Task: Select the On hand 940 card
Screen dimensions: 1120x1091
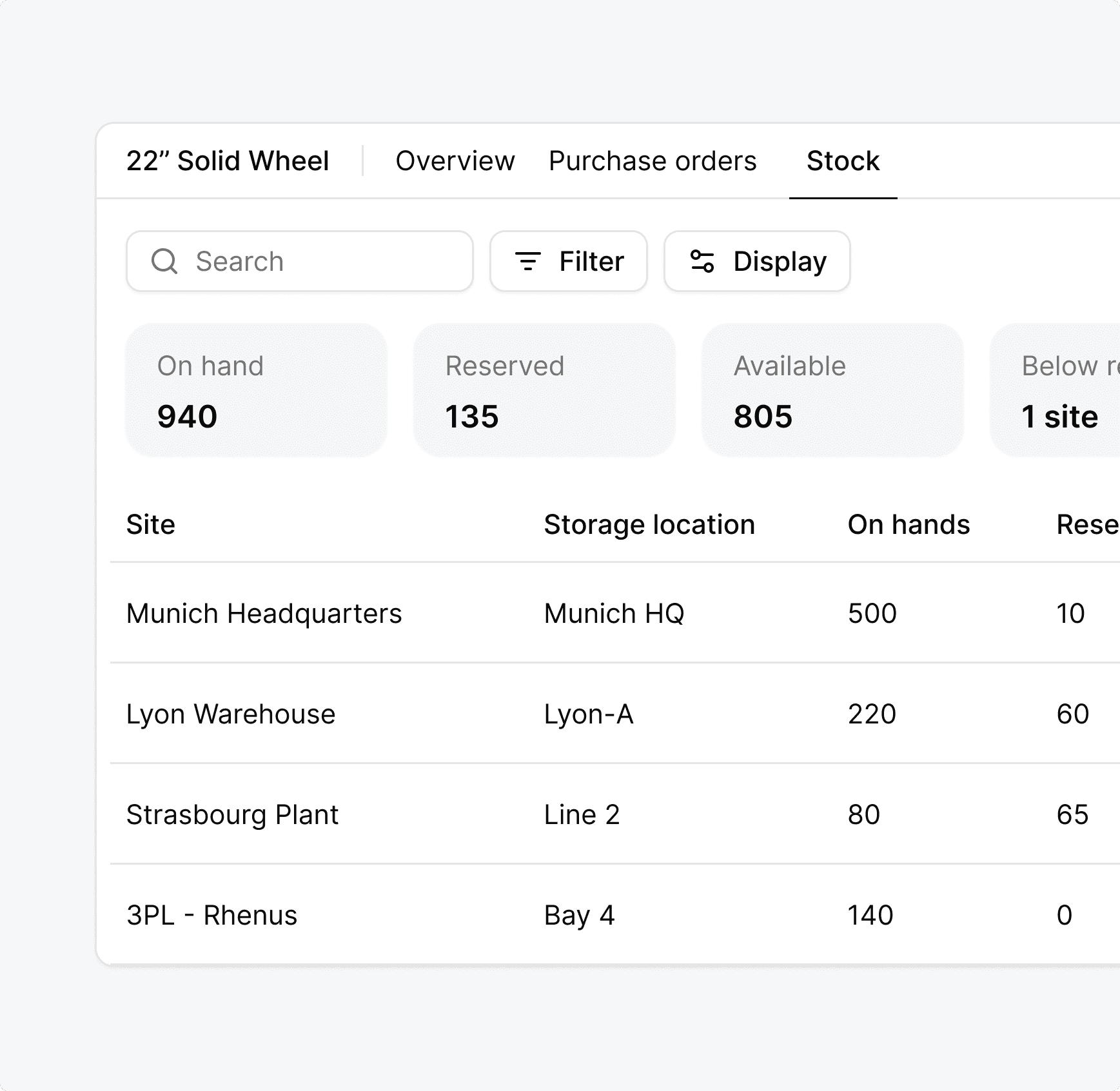Action: pos(257,390)
